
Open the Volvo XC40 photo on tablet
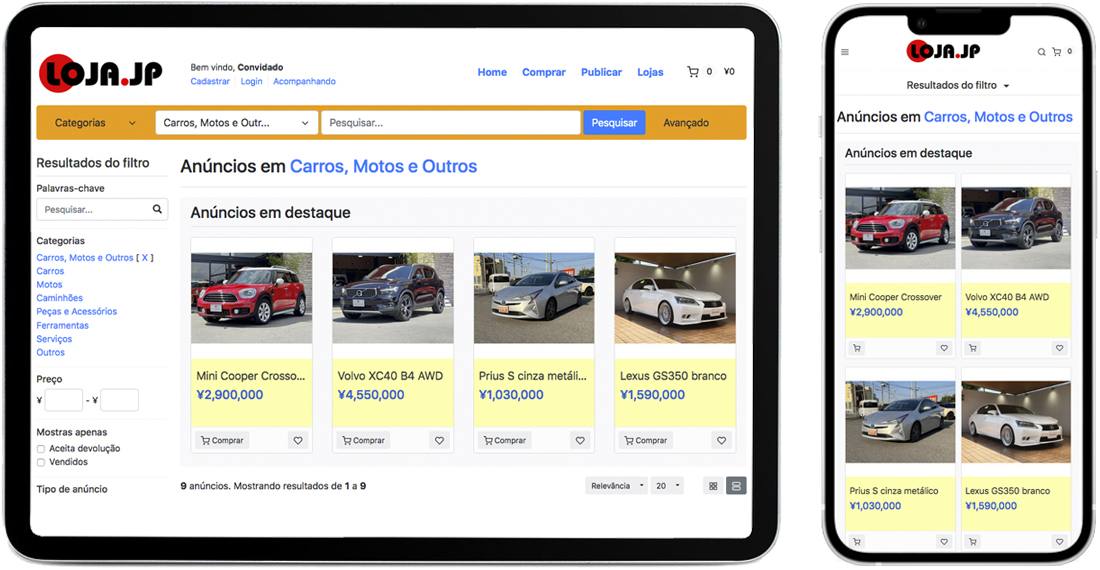point(393,298)
